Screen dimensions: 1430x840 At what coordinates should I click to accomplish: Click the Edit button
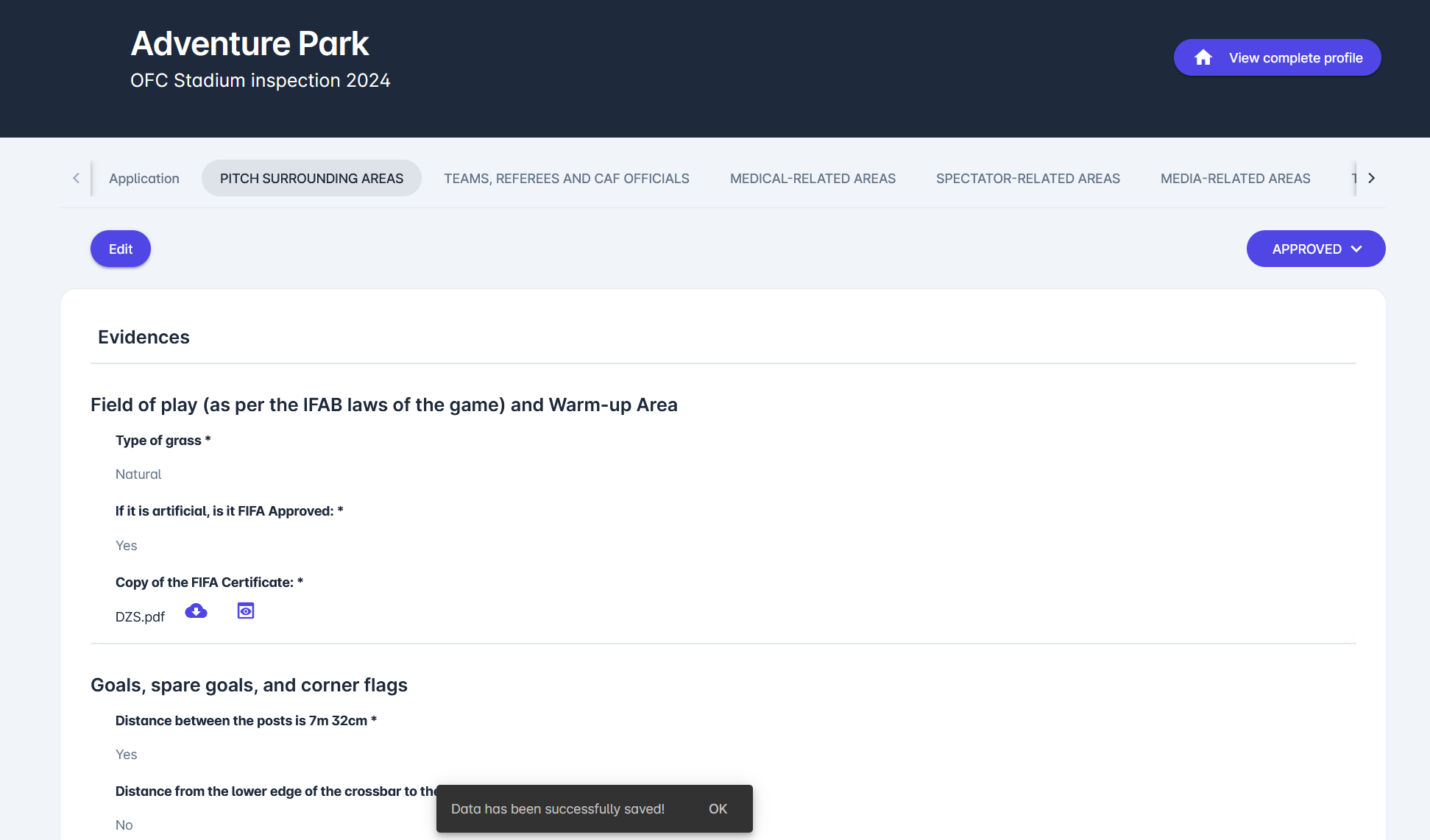pyautogui.click(x=121, y=249)
